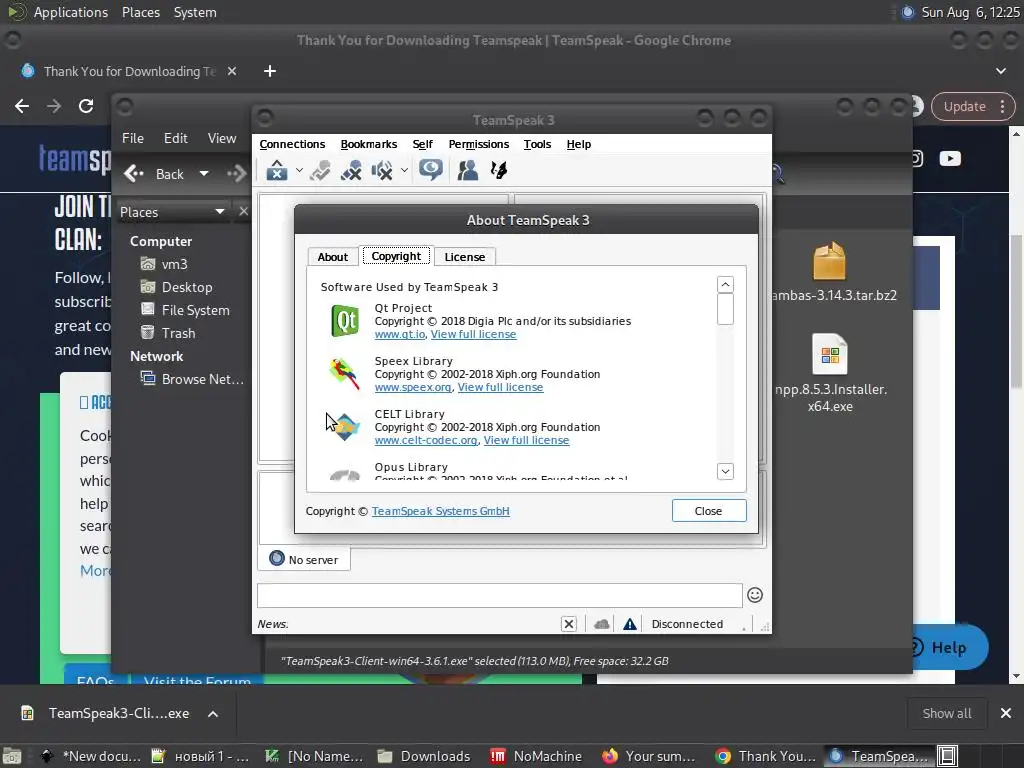Image resolution: width=1024 pixels, height=768 pixels.
Task: Open a new Chrome tab with plus icon
Action: pyautogui.click(x=270, y=71)
